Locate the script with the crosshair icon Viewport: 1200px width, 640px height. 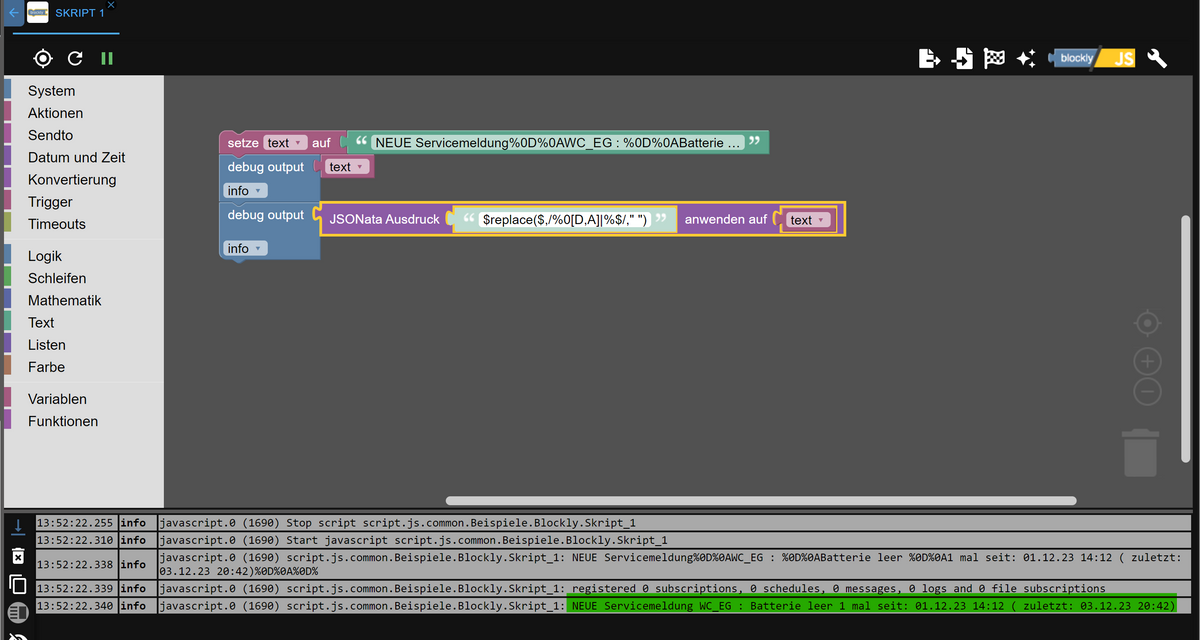coord(42,59)
